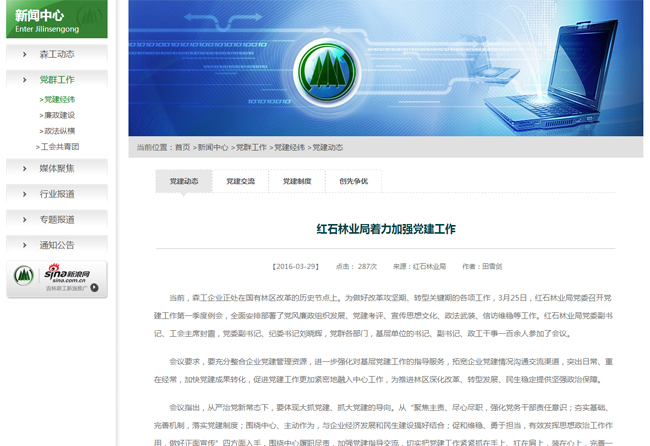Expand the 森工动态 sidebar menu
Image resolution: width=650 pixels, height=446 pixels.
coord(57,53)
